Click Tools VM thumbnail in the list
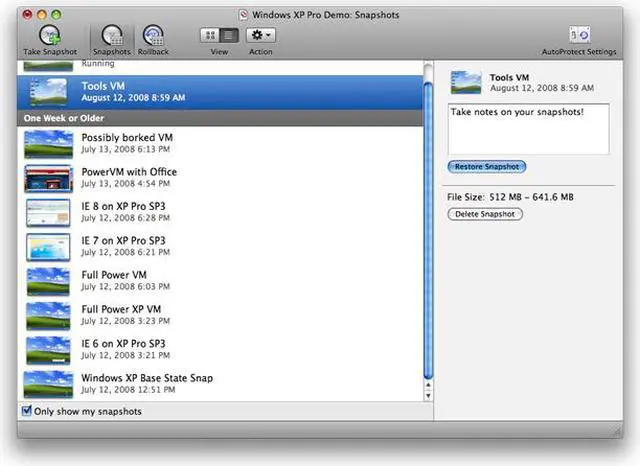The height and width of the screenshot is (466, 640). [48, 92]
